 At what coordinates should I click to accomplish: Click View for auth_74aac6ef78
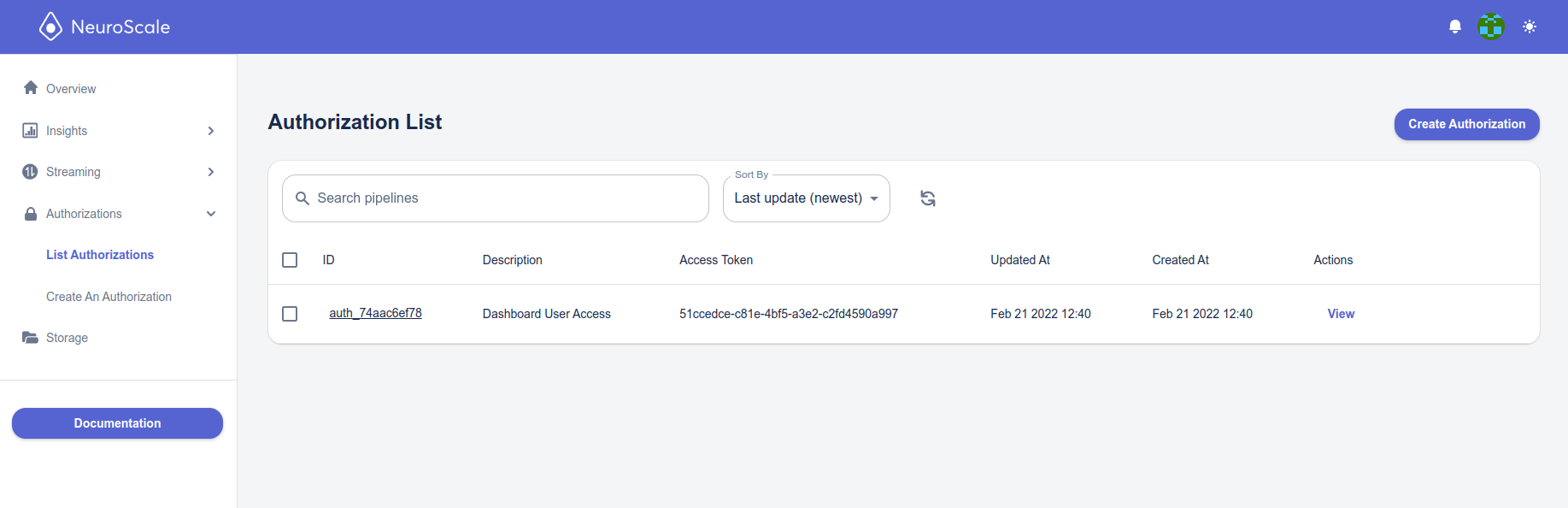[x=1341, y=314]
